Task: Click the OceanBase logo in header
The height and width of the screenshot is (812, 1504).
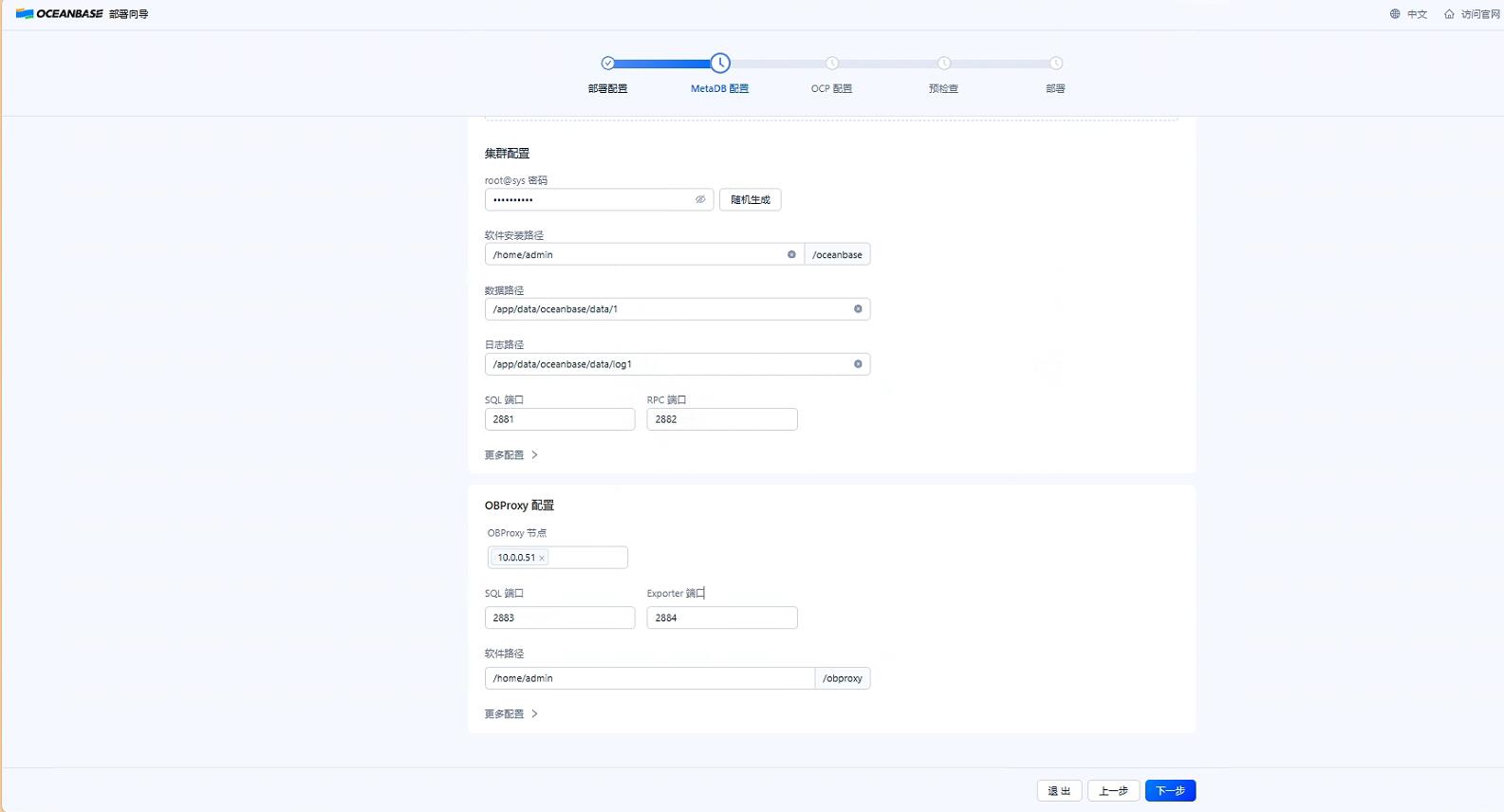Action: pyautogui.click(x=59, y=13)
